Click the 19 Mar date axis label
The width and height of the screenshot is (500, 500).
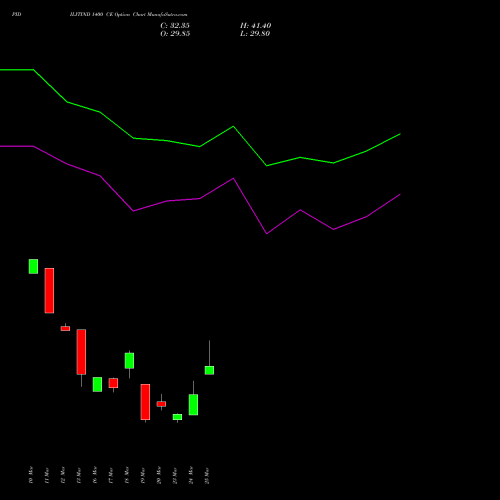(143, 475)
